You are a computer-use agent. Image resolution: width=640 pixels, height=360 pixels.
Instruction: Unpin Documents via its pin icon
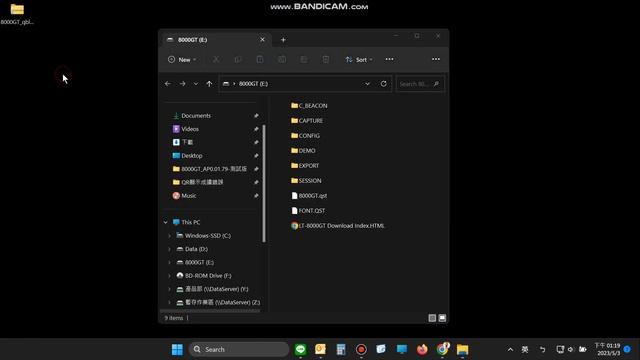256,116
